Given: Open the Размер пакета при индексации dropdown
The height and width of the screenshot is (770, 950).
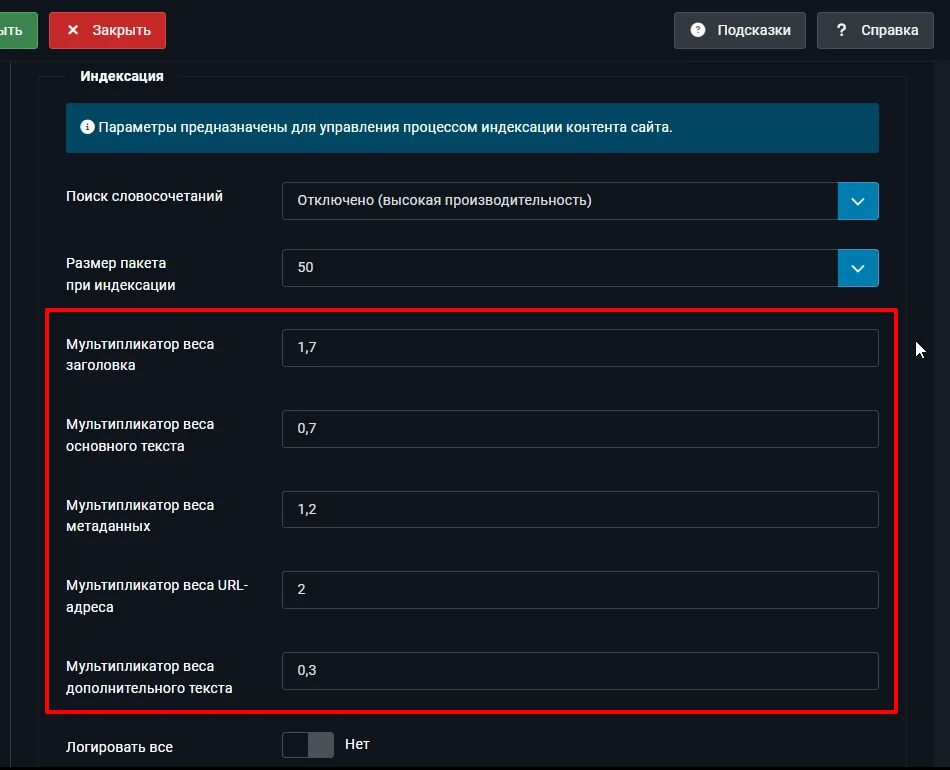Looking at the screenshot, I should 580,268.
